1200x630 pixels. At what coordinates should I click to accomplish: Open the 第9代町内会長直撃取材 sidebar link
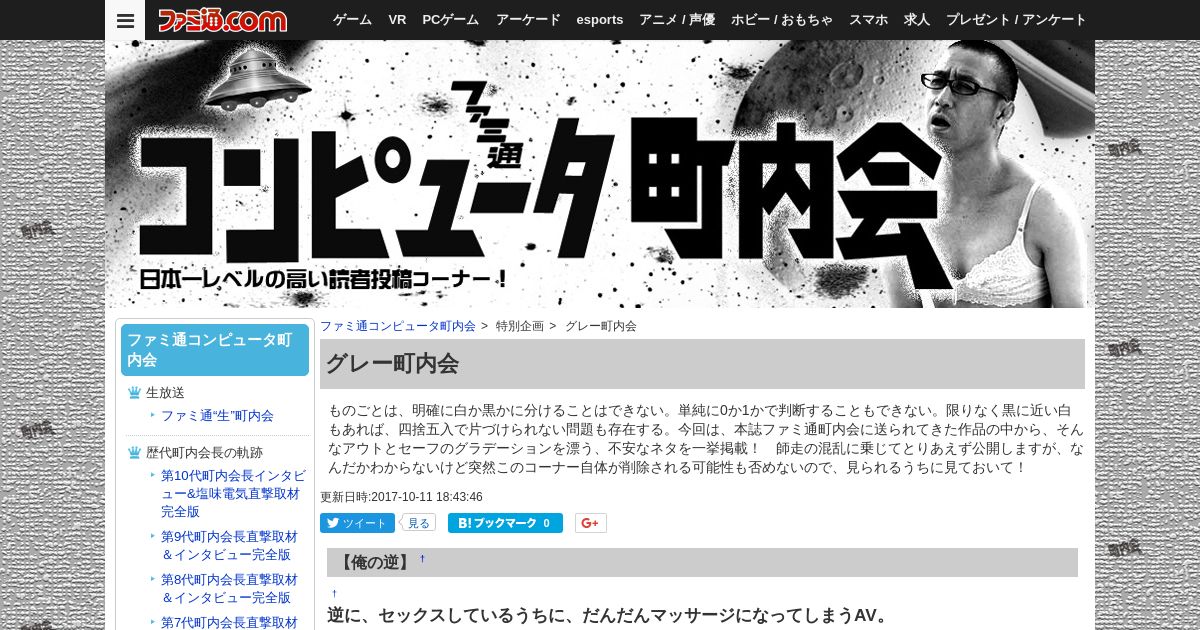point(230,545)
